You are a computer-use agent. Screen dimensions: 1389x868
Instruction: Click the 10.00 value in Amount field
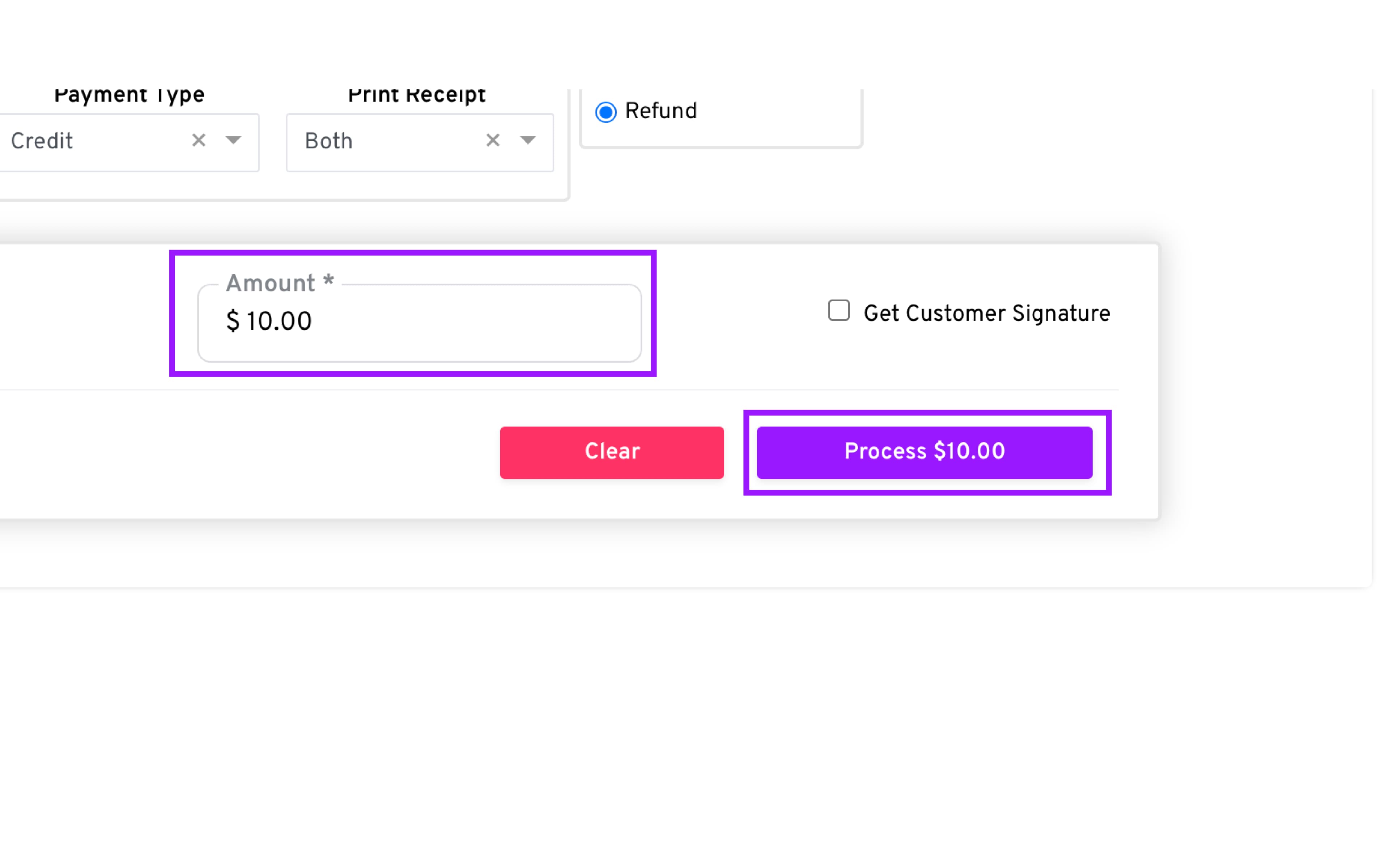tap(279, 322)
